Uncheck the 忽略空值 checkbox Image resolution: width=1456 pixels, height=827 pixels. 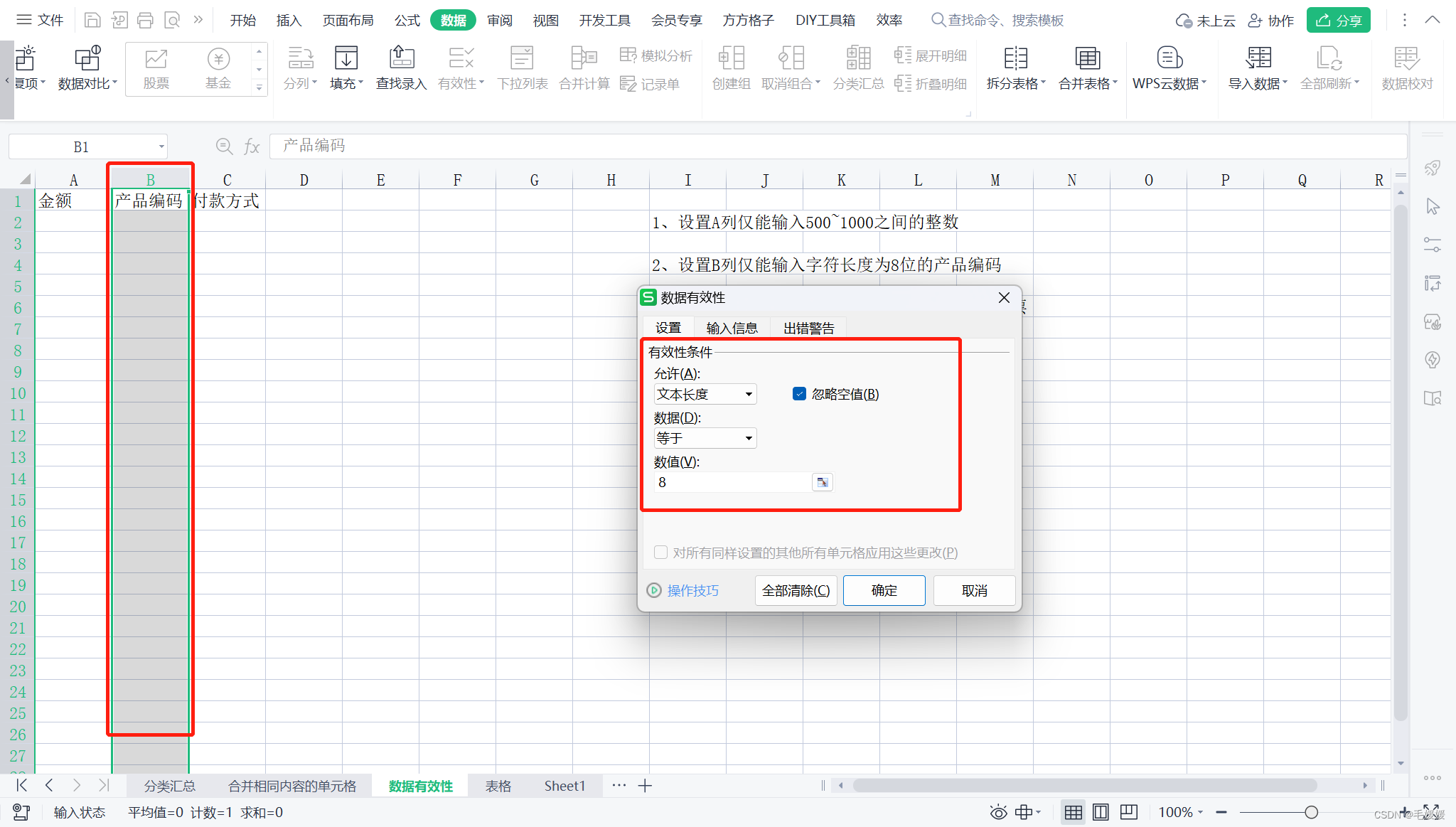(800, 394)
